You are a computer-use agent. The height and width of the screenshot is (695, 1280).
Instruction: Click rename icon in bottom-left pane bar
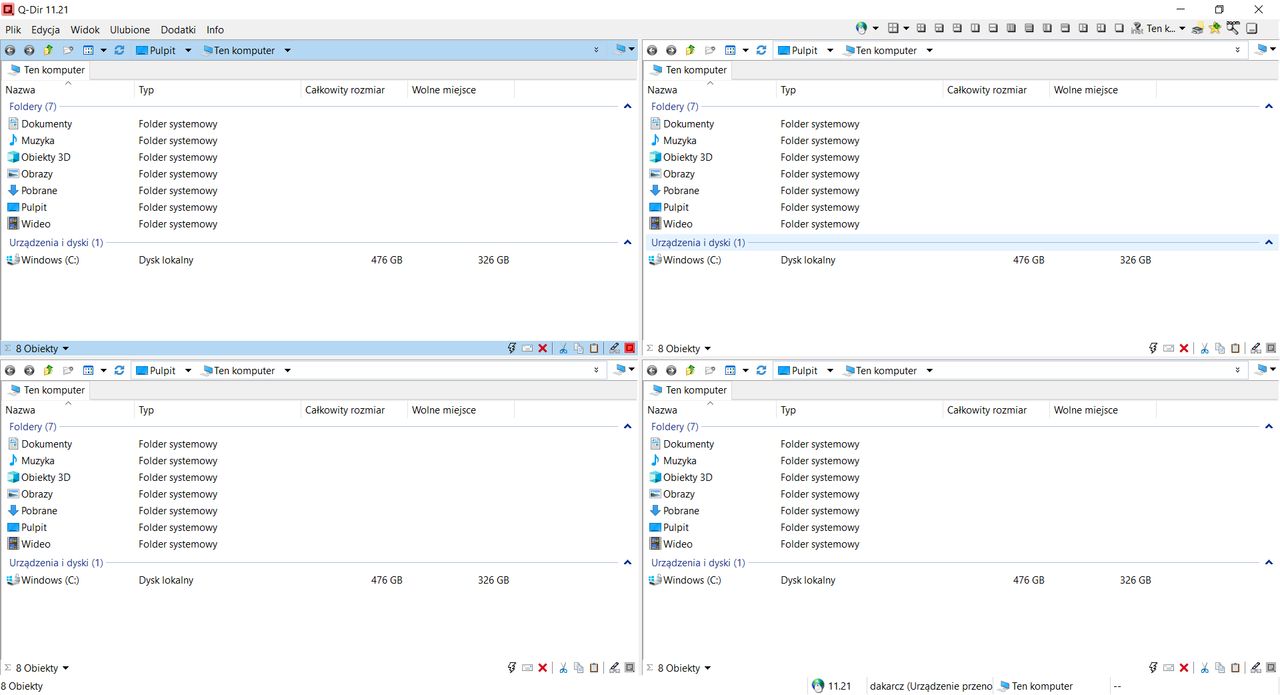(x=527, y=668)
